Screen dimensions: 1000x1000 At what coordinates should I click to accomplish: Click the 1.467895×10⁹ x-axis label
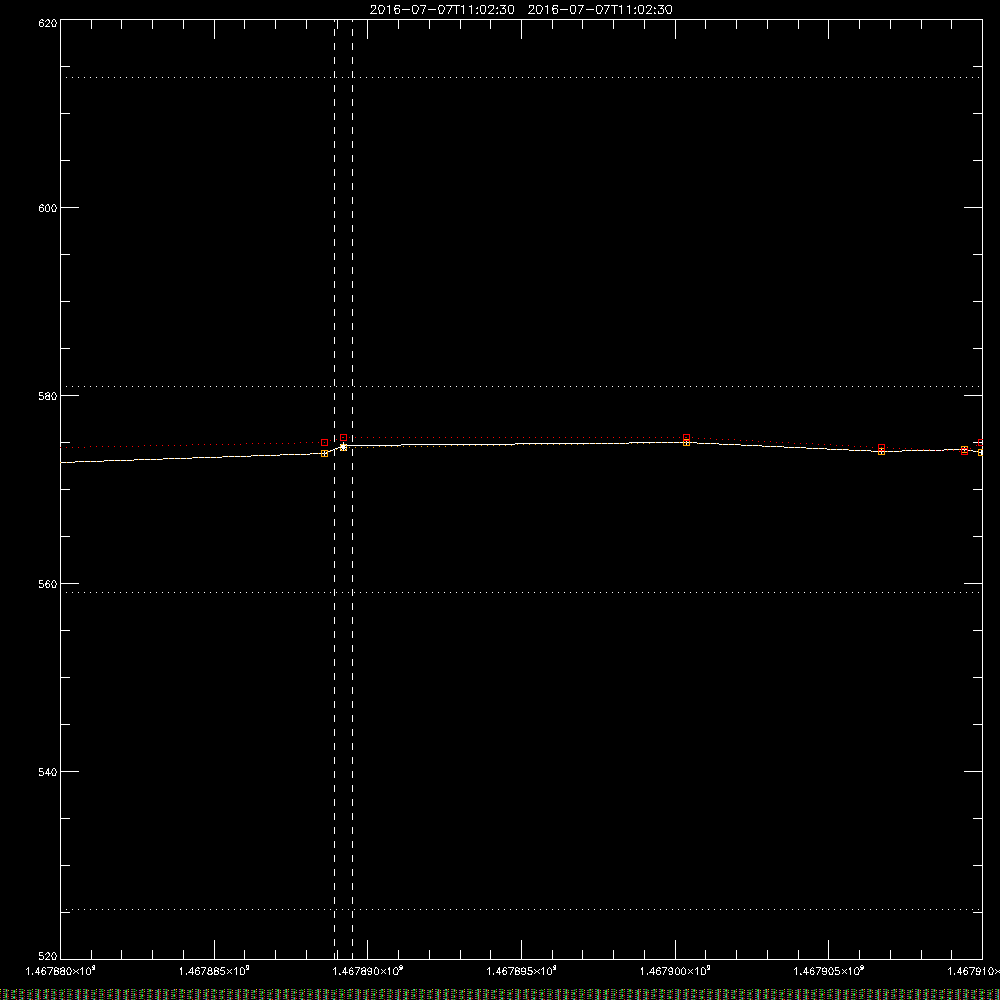click(x=522, y=971)
